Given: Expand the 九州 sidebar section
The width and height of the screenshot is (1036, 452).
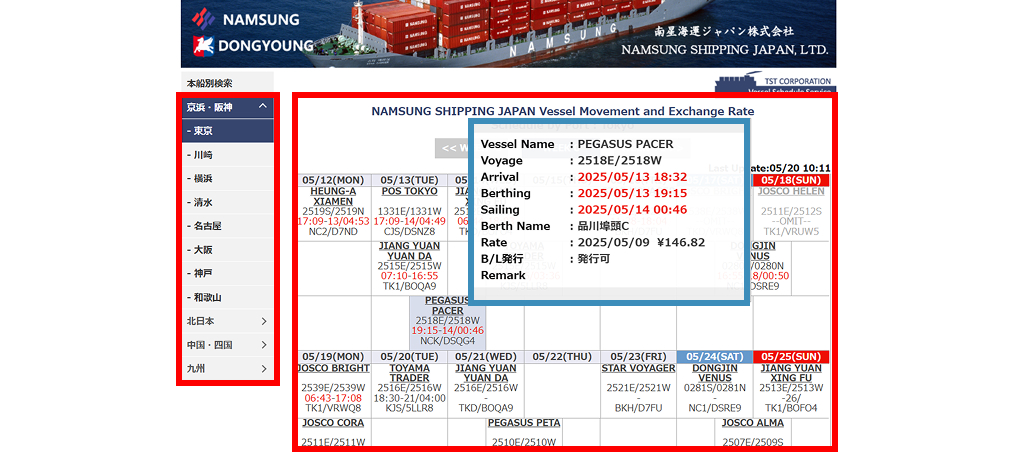Looking at the screenshot, I should click(x=227, y=369).
